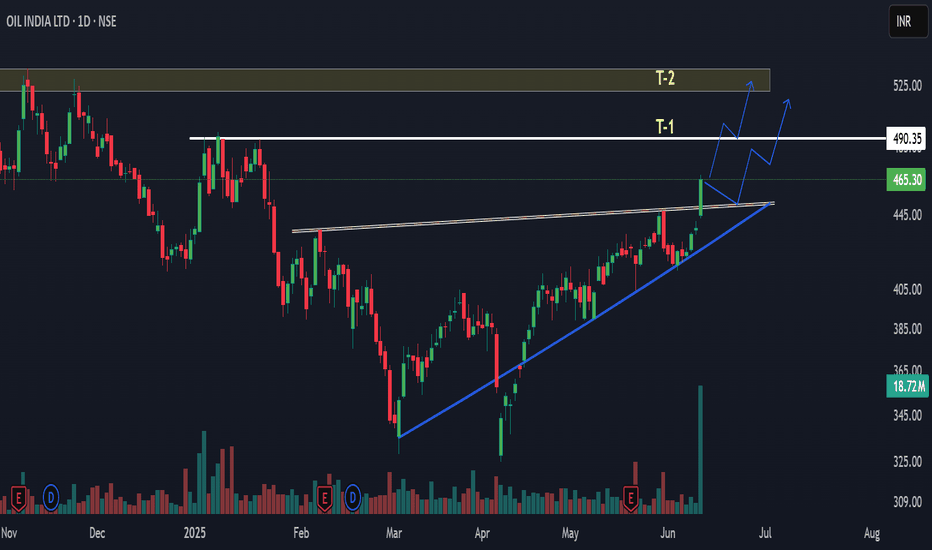Click the dividend 'D' marker in February

(353, 497)
